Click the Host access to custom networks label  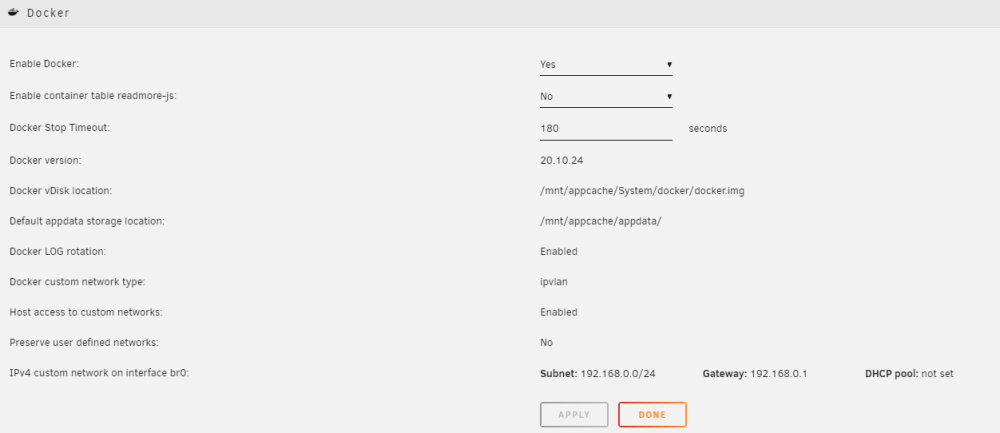(x=86, y=312)
